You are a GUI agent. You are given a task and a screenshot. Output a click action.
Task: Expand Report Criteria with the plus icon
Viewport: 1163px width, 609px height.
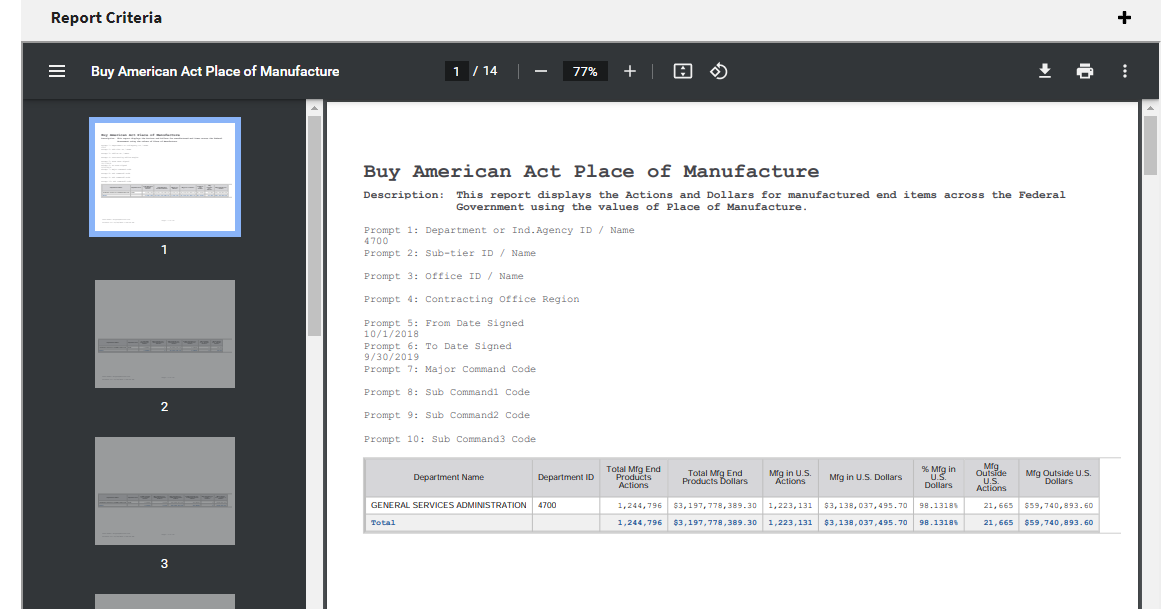(x=1124, y=18)
